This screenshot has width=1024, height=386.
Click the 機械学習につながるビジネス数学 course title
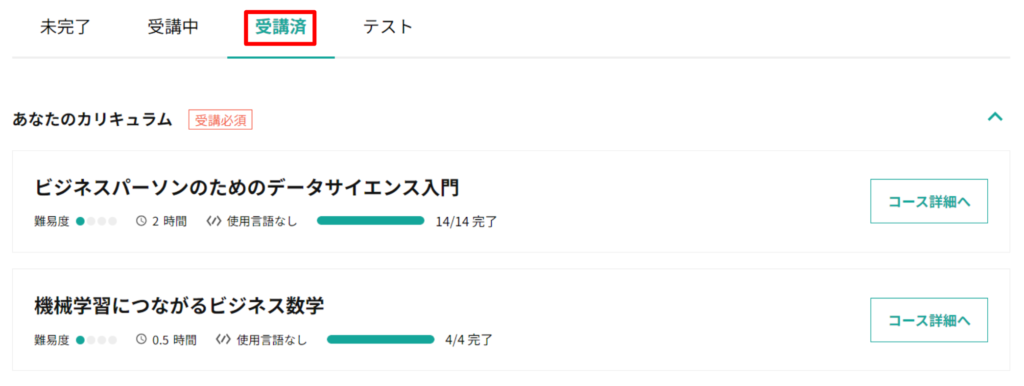point(179,305)
